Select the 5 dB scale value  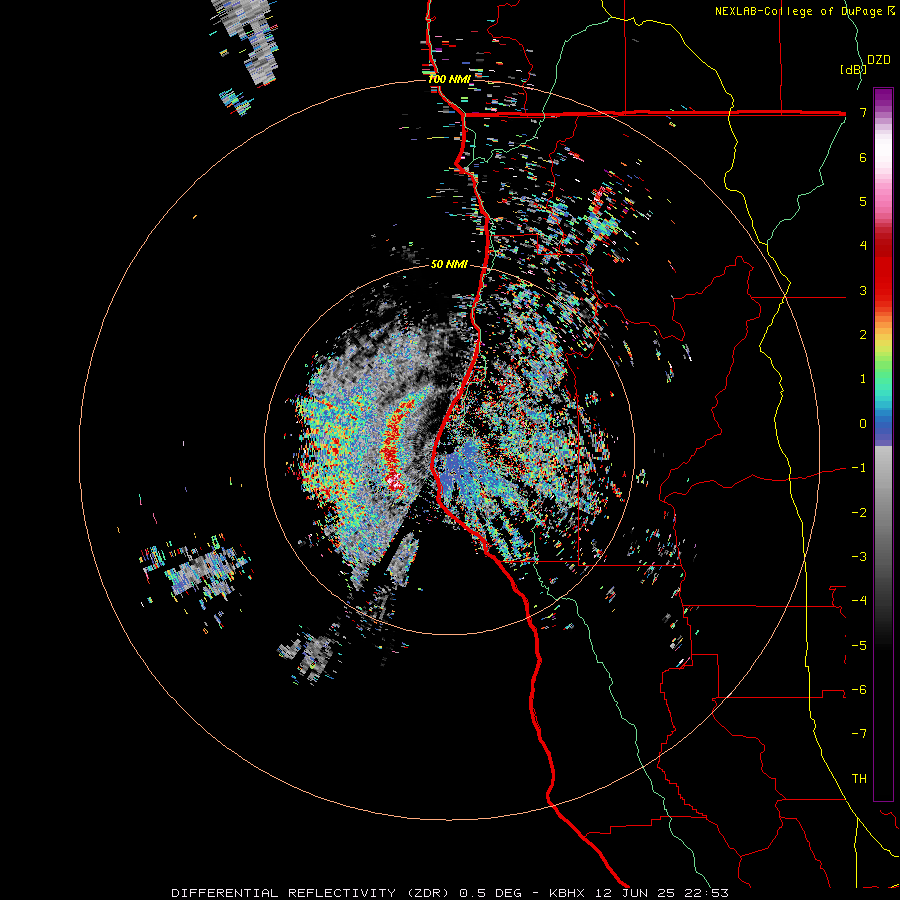point(863,201)
